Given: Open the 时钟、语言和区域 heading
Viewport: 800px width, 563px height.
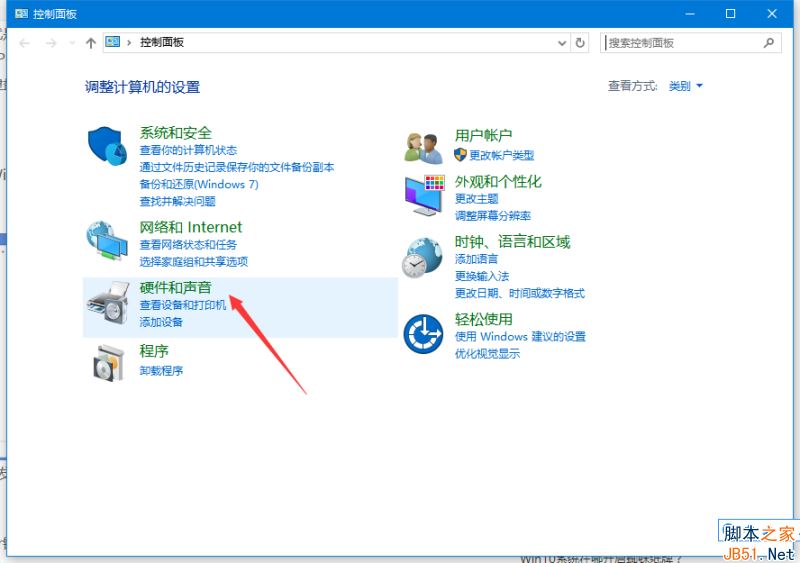Looking at the screenshot, I should (512, 241).
